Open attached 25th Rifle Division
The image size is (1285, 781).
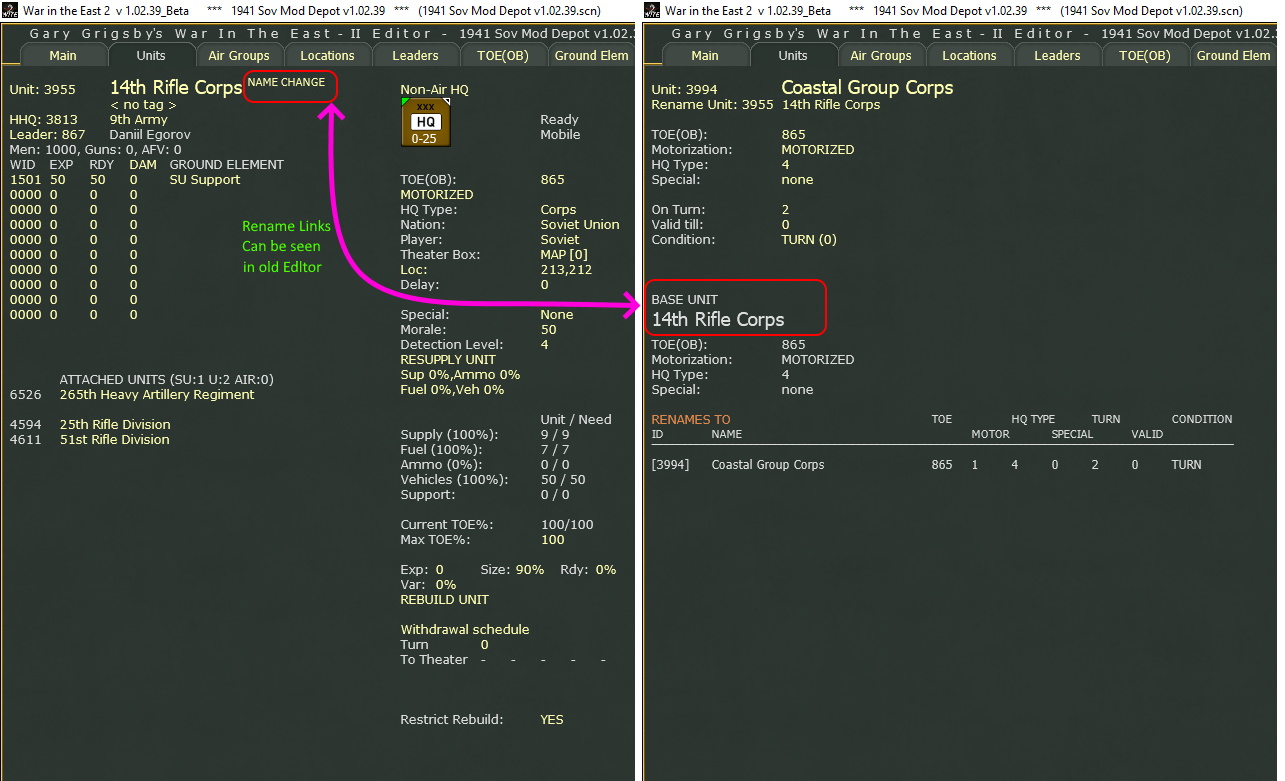(115, 425)
